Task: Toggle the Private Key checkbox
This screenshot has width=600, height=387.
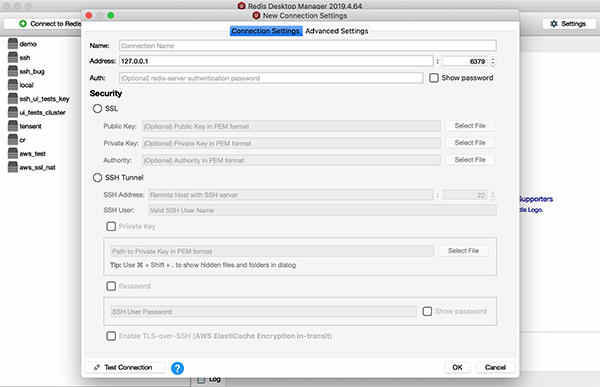Action: coord(111,227)
